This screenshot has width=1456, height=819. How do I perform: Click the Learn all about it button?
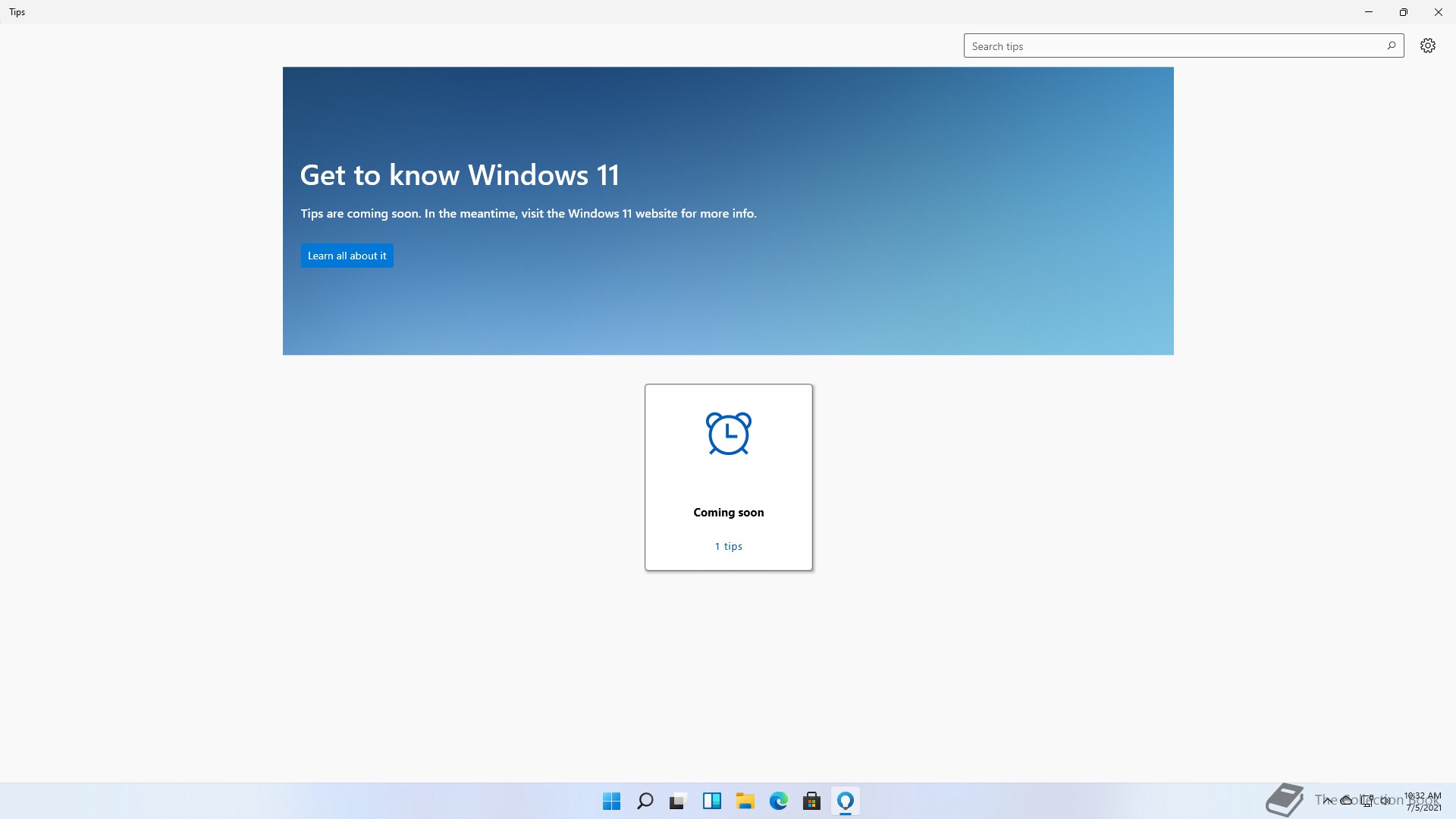(x=347, y=256)
